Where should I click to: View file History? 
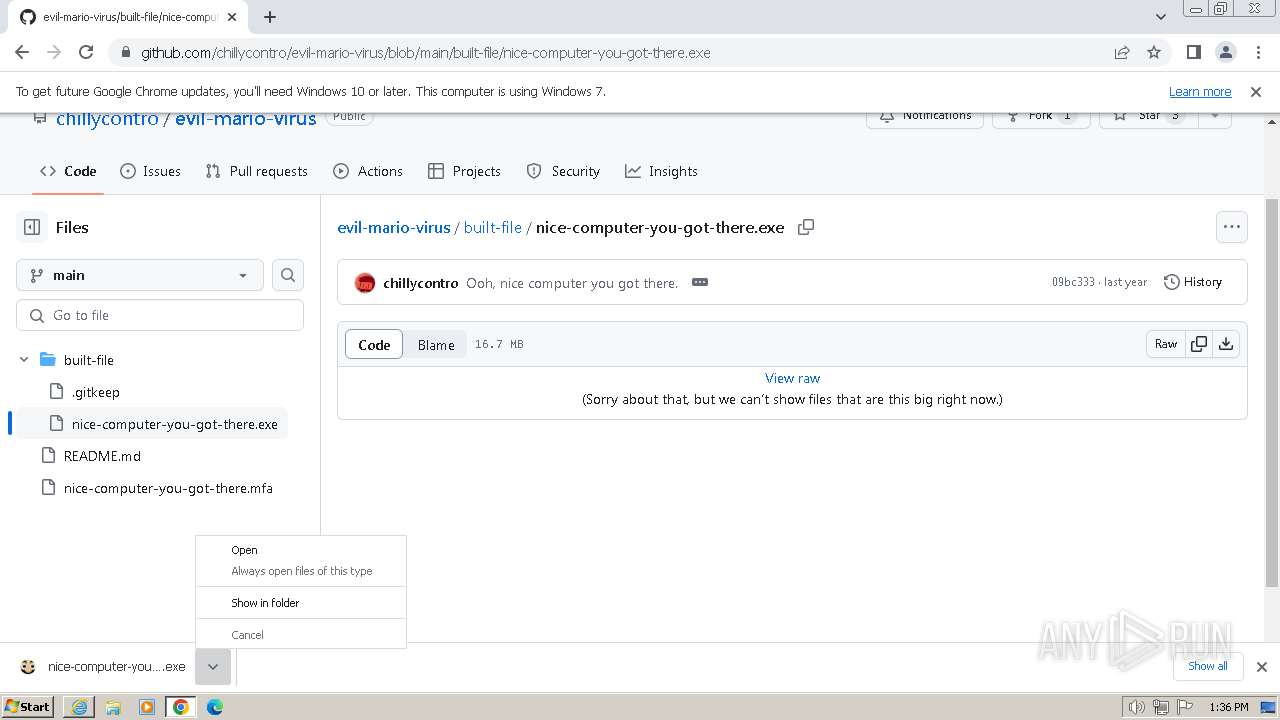[1193, 282]
